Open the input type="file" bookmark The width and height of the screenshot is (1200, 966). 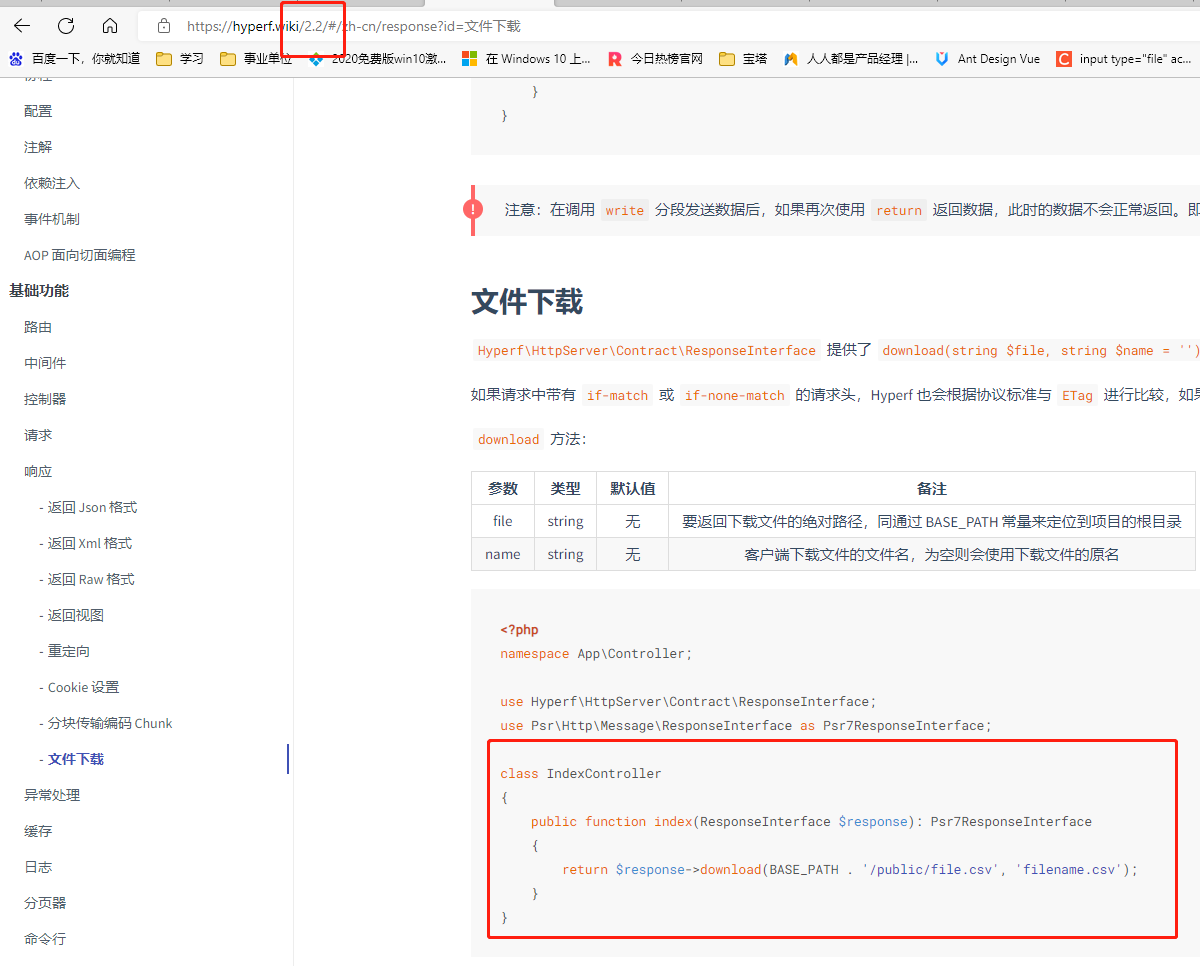coord(1131,59)
